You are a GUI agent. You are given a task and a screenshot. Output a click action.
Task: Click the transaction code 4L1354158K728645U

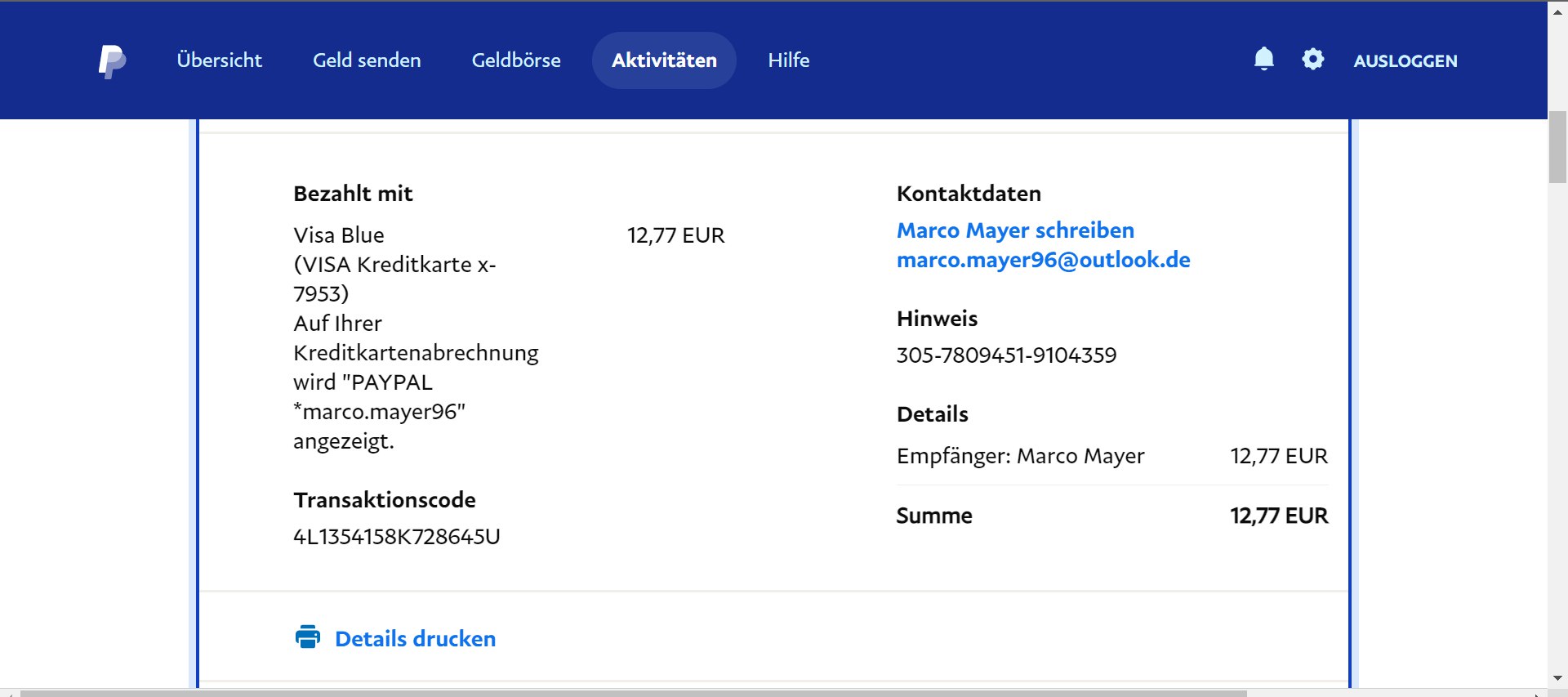(x=397, y=537)
